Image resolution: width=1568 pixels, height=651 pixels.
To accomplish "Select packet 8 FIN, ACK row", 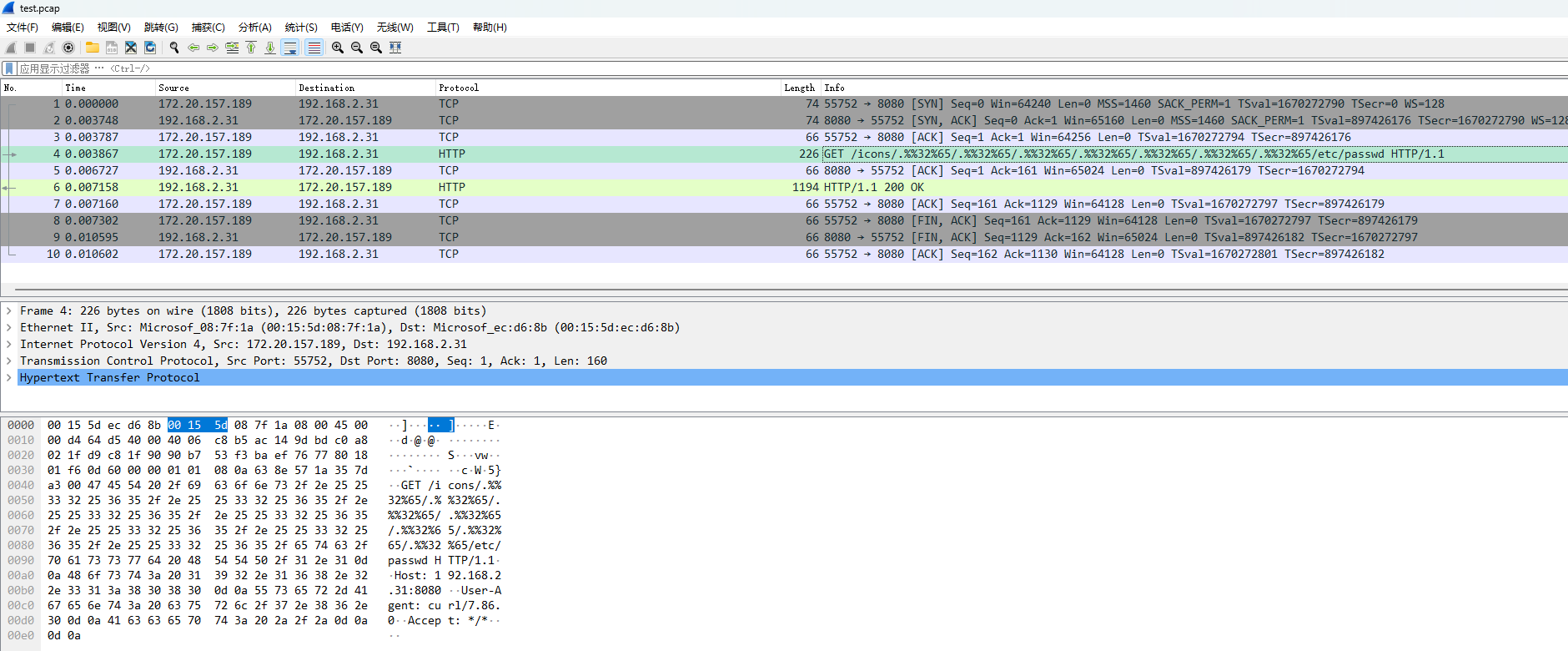I will pos(784,220).
